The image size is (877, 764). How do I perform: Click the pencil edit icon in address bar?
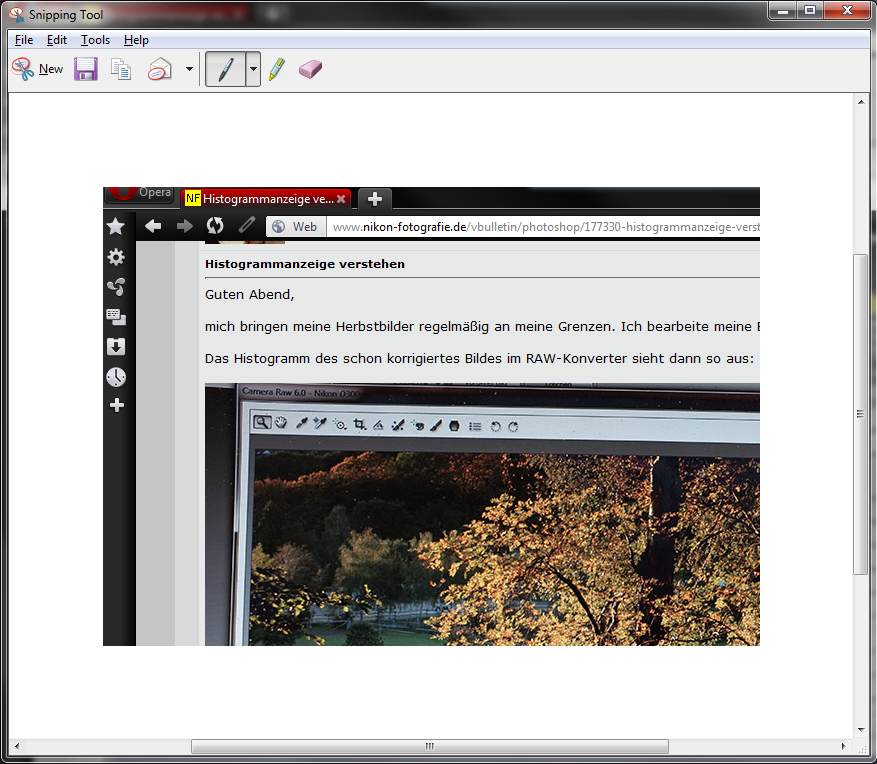coord(247,225)
